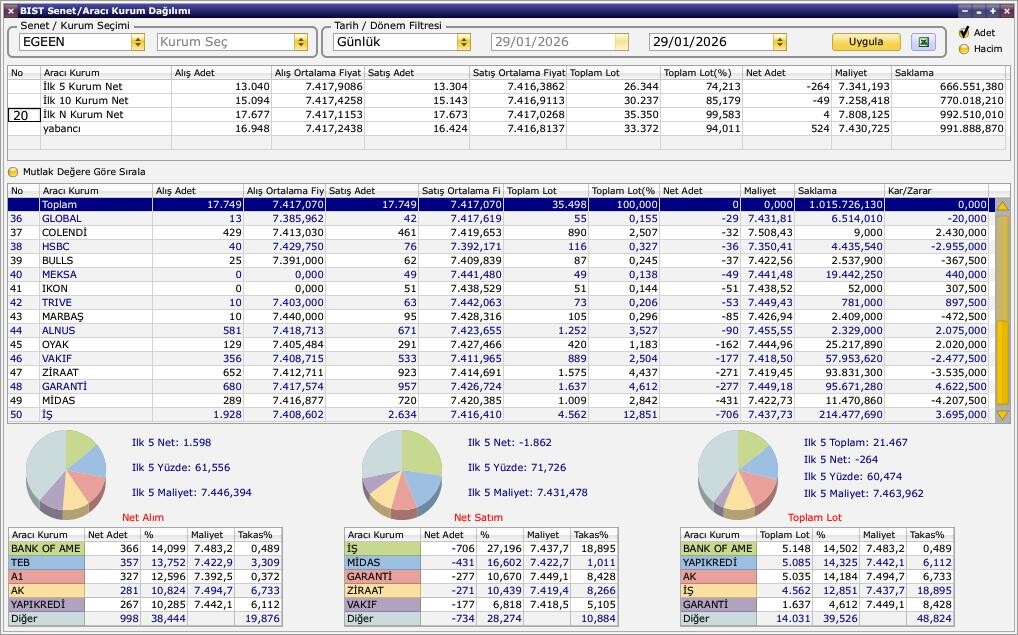Open the start date calendar picker
This screenshot has height=635, width=1018.
(621, 42)
